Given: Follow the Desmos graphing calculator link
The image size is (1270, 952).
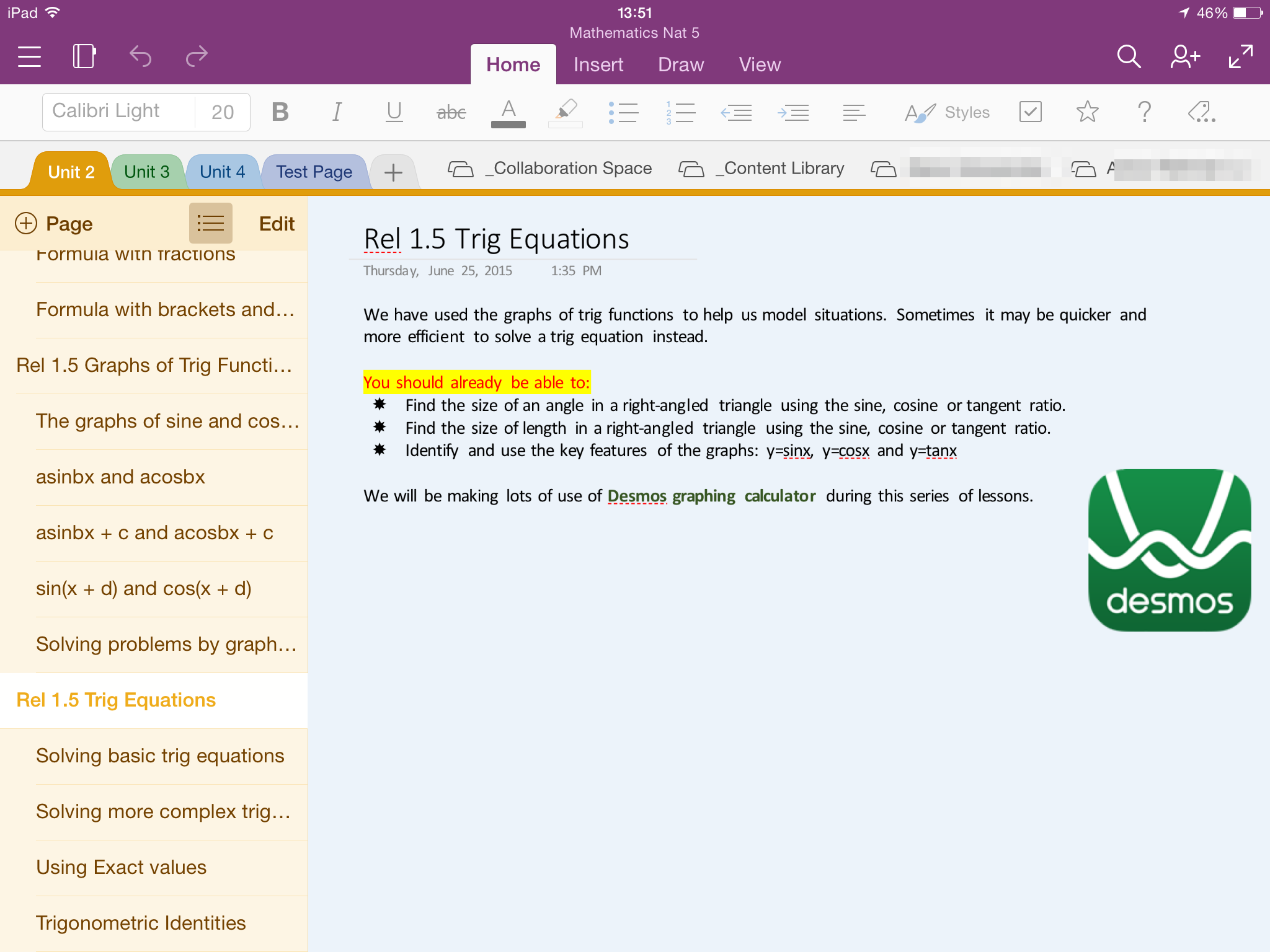Looking at the screenshot, I should point(711,496).
